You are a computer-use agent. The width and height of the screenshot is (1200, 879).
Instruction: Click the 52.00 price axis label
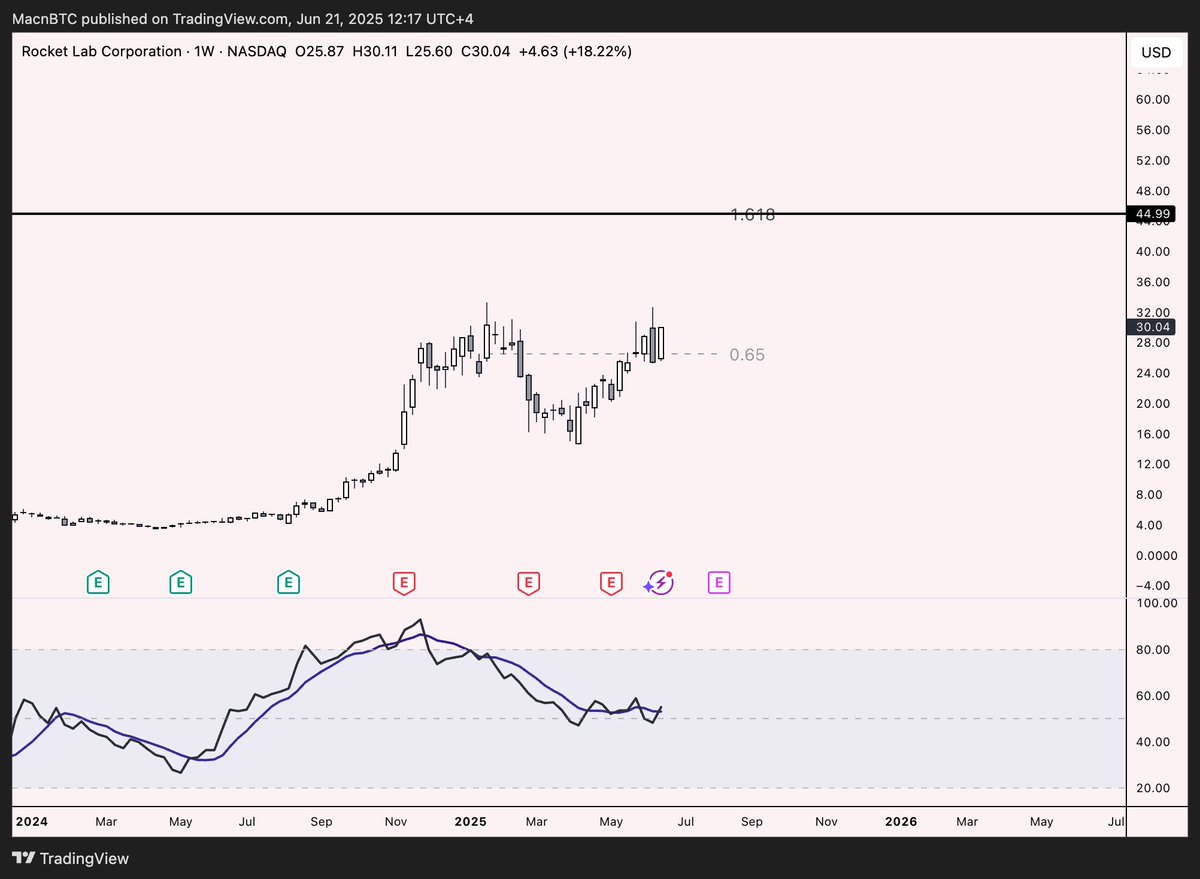tap(1153, 160)
